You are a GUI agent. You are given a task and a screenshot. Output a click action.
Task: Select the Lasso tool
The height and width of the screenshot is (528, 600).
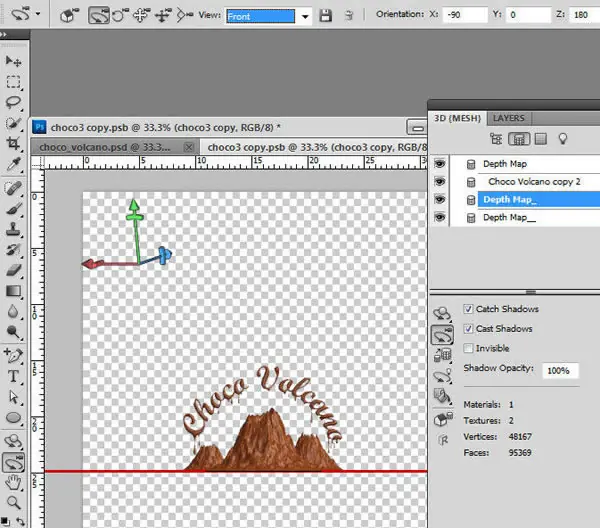click(x=13, y=102)
